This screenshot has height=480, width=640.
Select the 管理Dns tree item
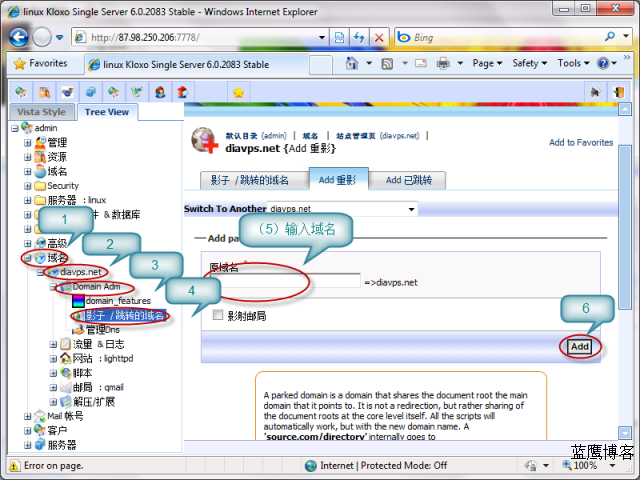click(x=102, y=330)
